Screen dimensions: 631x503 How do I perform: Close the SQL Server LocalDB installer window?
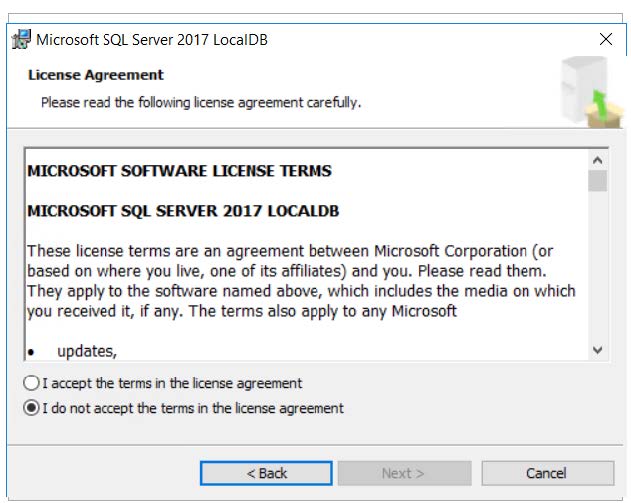click(x=605, y=40)
